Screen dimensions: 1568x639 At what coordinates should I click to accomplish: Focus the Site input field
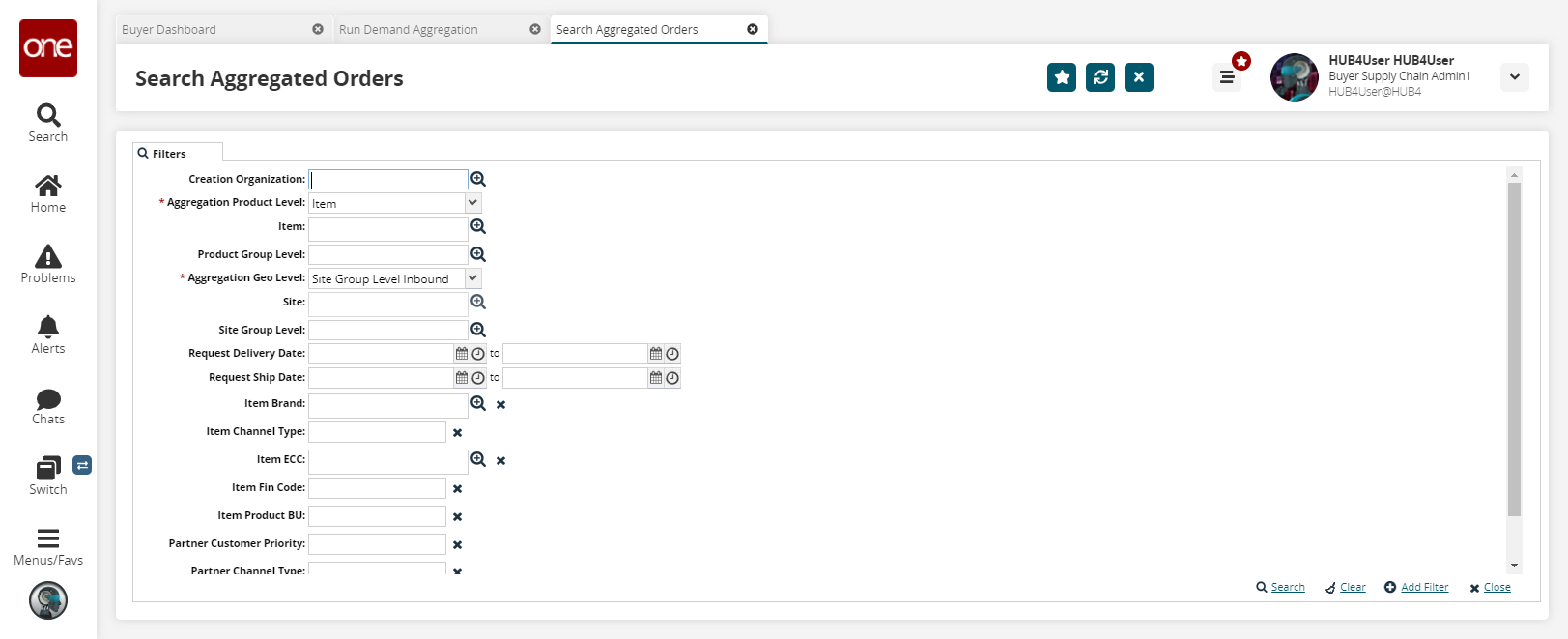[x=388, y=304]
